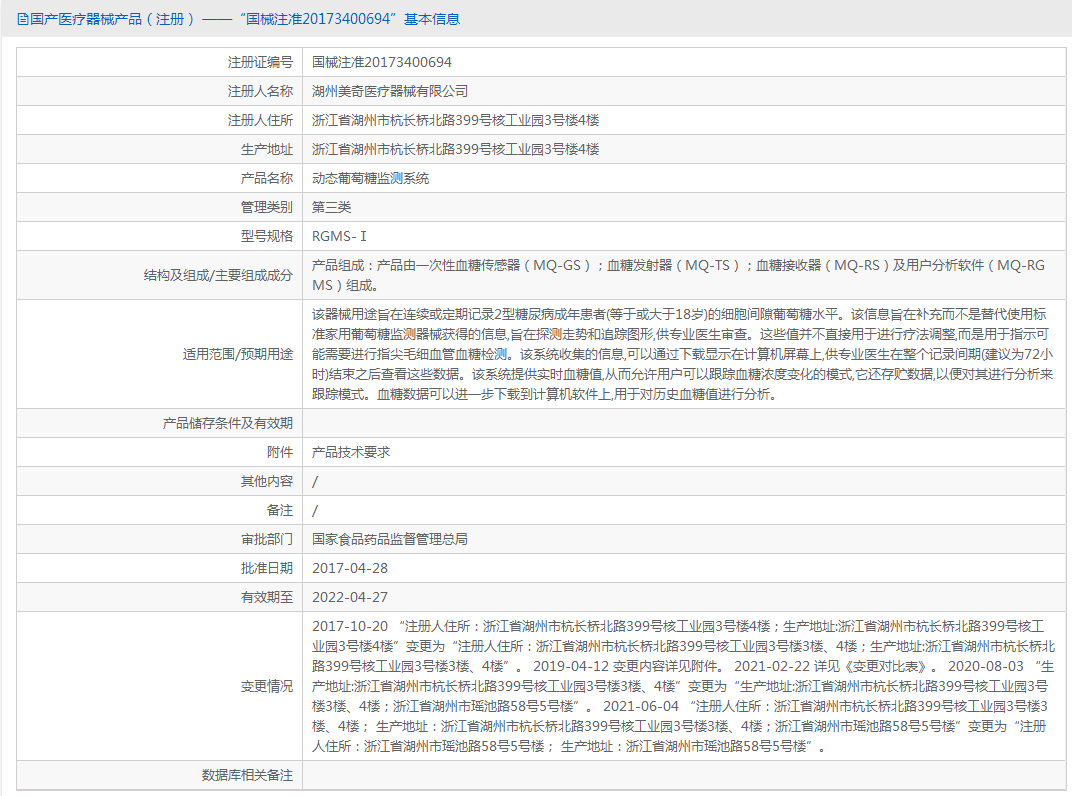Click expiry date 2022-04-27
The height and width of the screenshot is (796, 1072).
[350, 597]
